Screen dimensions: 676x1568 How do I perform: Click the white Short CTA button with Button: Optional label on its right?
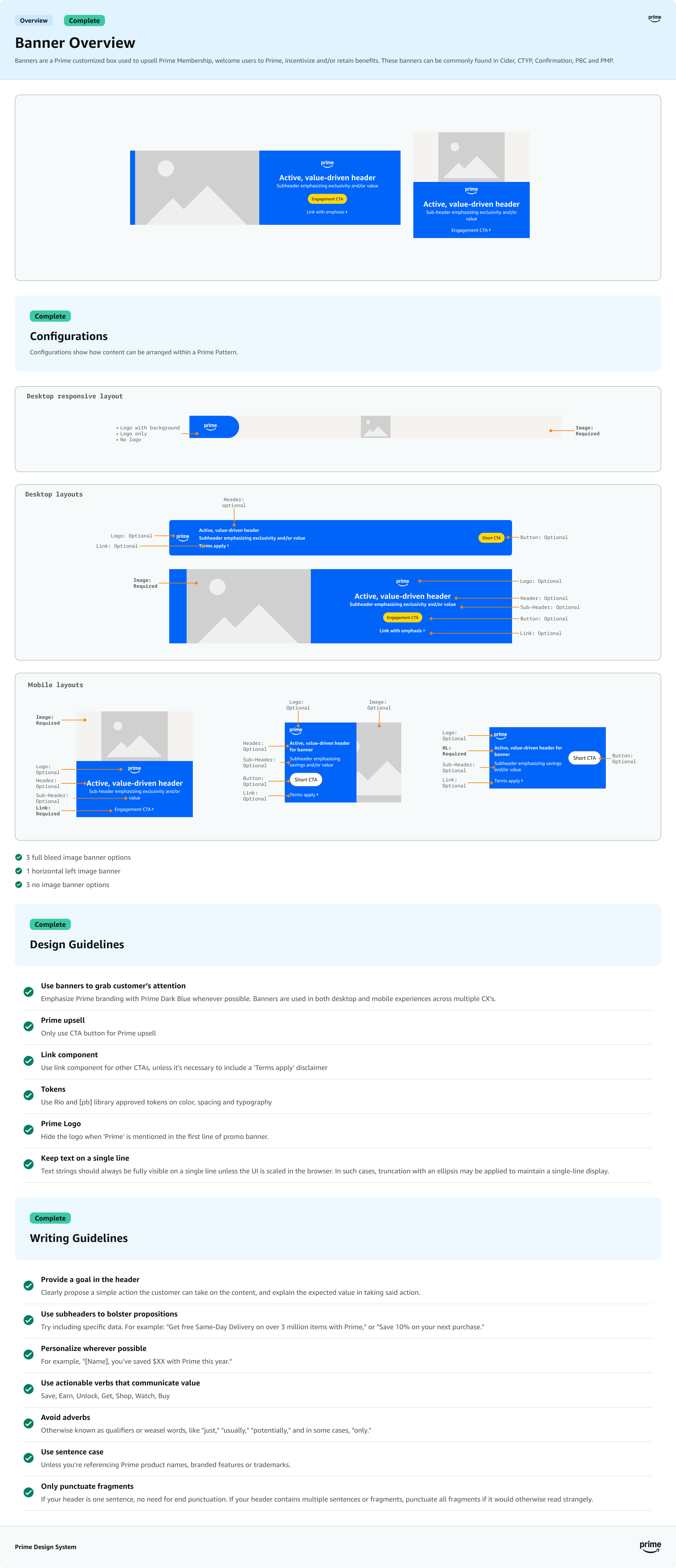(x=585, y=758)
